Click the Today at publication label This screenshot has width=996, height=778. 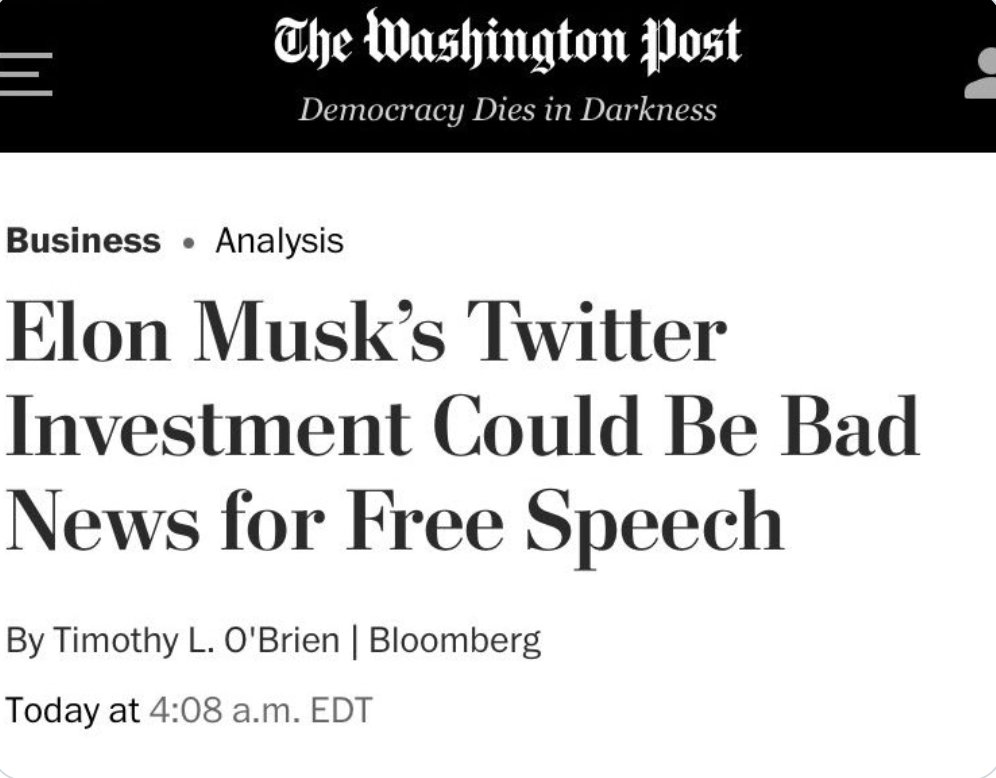point(72,710)
